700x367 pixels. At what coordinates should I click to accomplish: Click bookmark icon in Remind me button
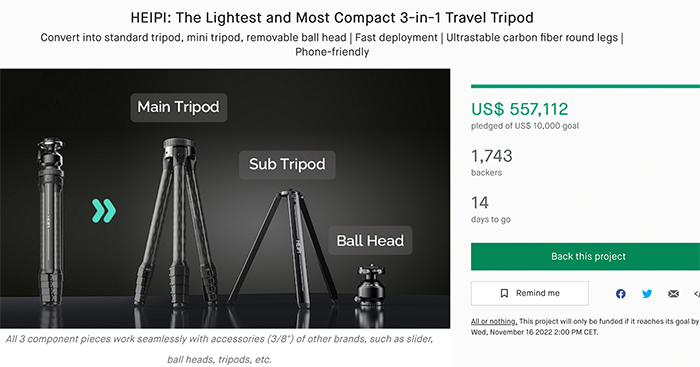(x=504, y=293)
